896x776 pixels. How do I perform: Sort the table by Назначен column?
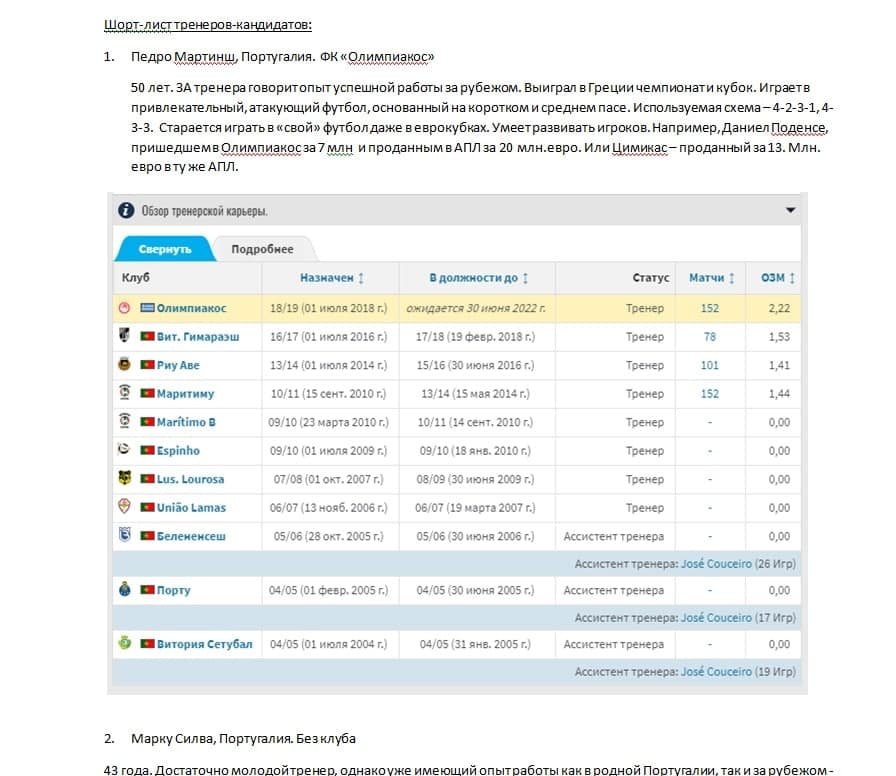tap(332, 278)
